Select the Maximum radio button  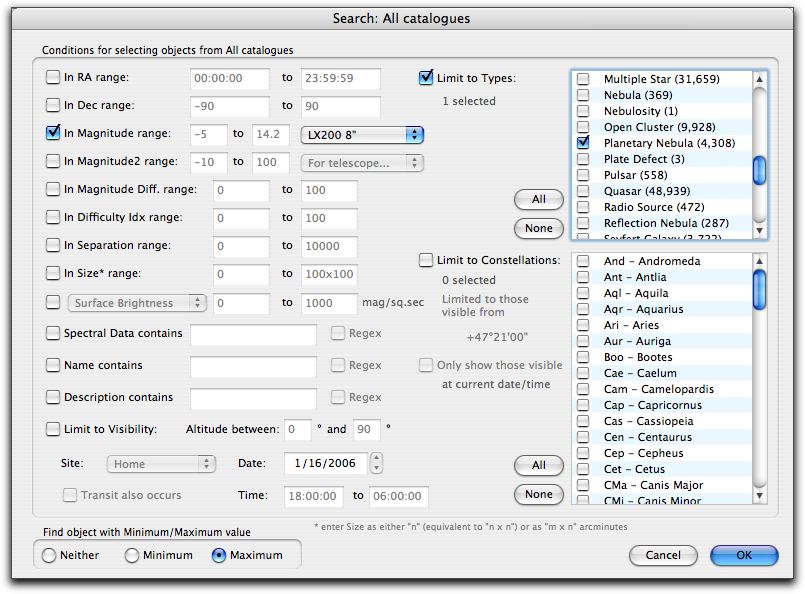(219, 555)
